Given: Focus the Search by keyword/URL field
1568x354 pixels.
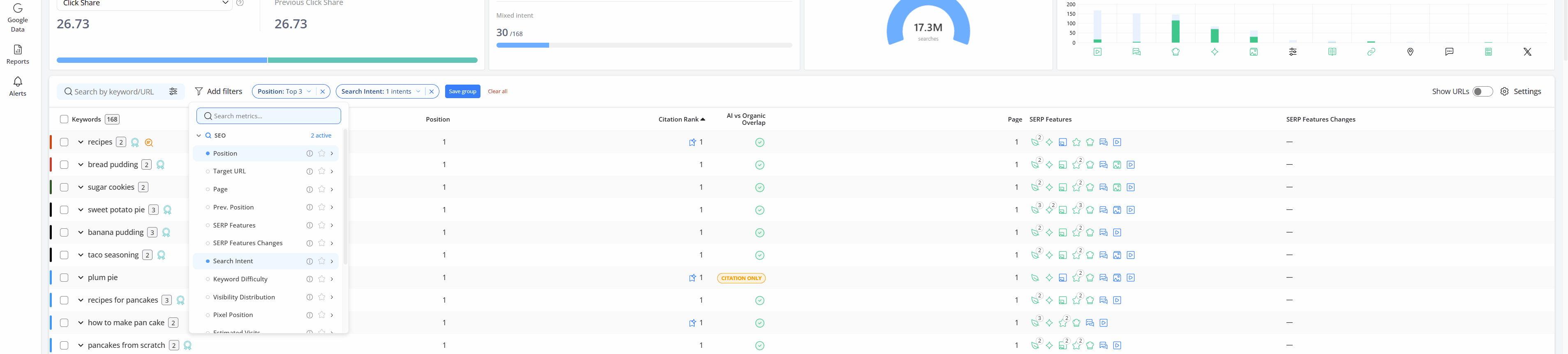Looking at the screenshot, I should click(x=114, y=91).
